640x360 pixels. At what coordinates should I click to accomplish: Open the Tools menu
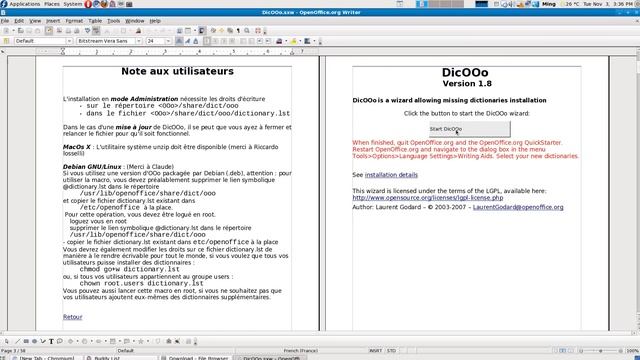(x=113, y=21)
